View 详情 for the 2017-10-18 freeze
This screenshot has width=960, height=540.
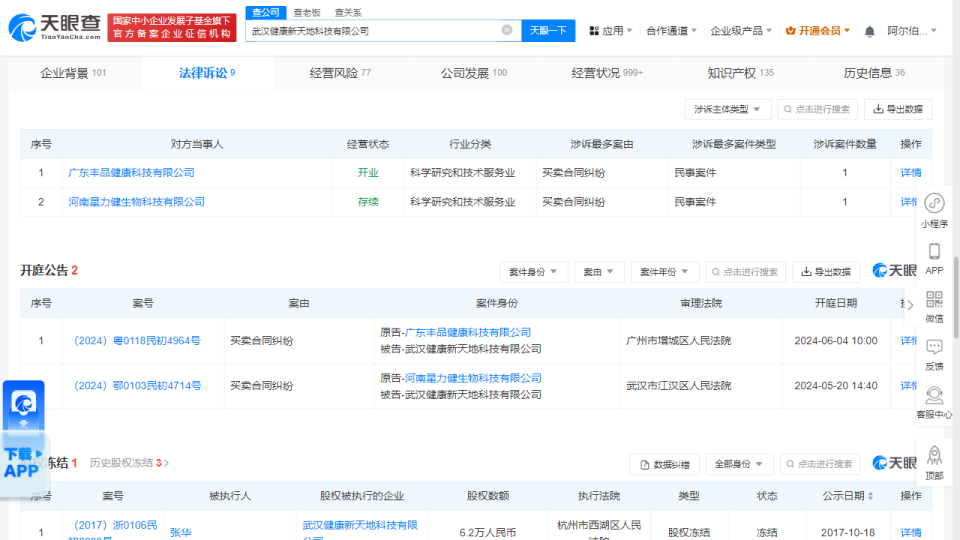[x=910, y=533]
